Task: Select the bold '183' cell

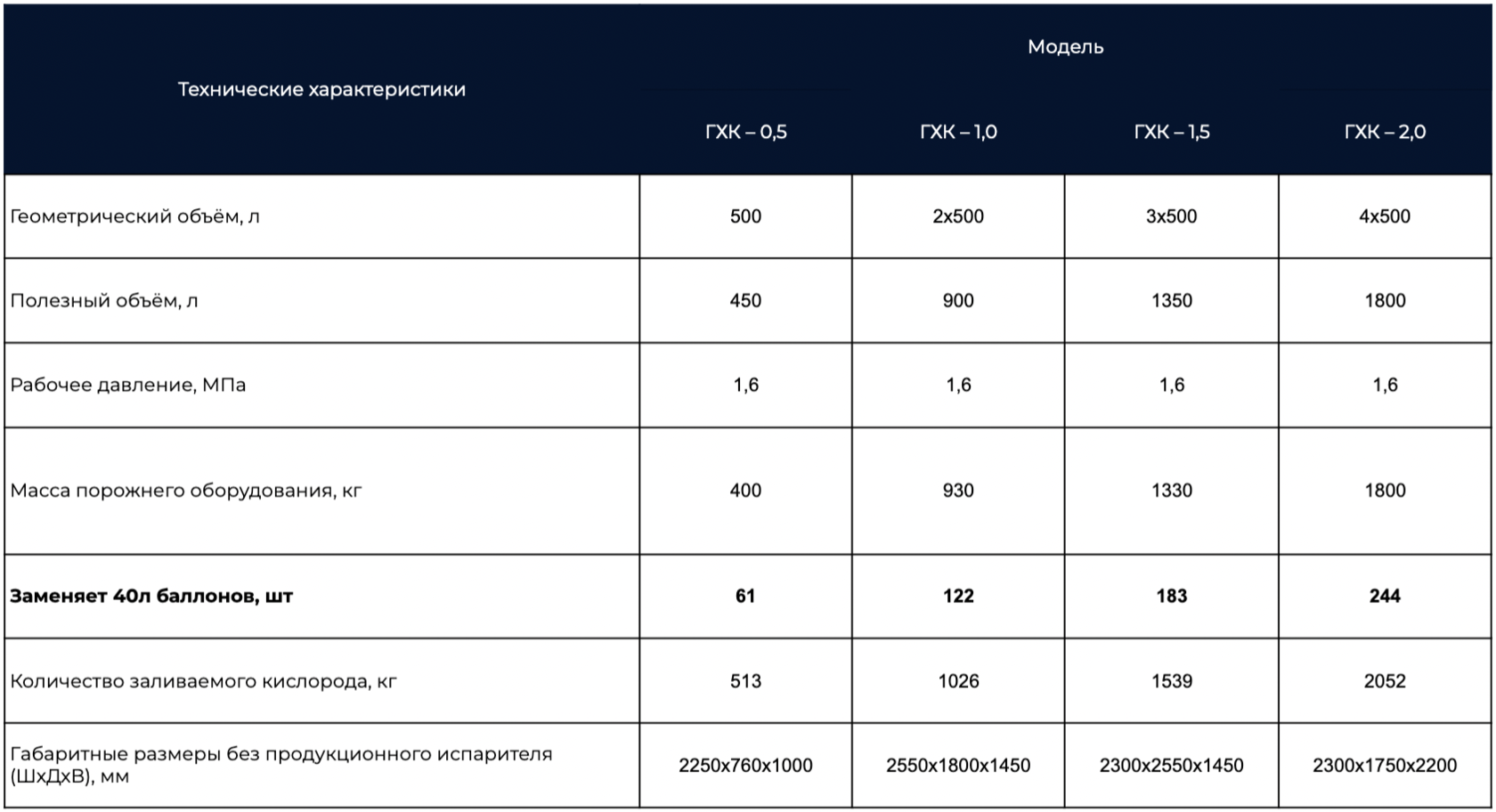Action: click(1172, 597)
